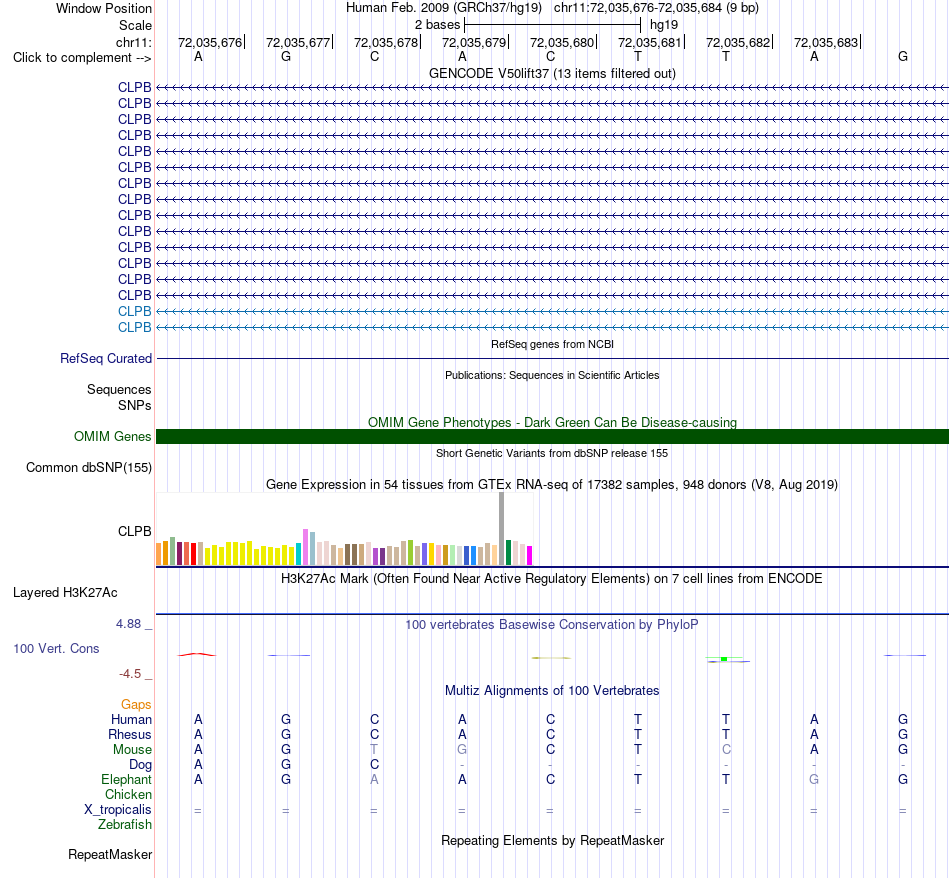950x878 pixels.
Task: Click the RefSeq Curated intron line
Action: 552,359
